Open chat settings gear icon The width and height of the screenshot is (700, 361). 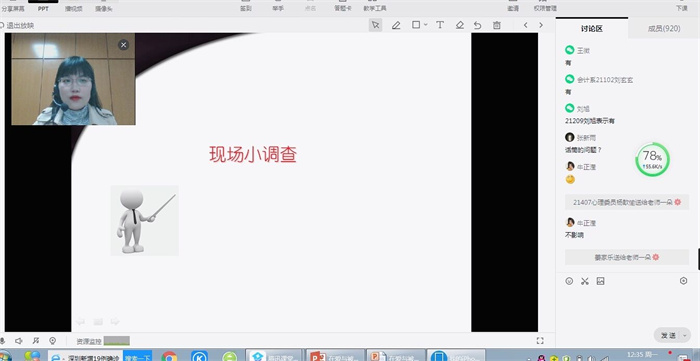tap(683, 281)
